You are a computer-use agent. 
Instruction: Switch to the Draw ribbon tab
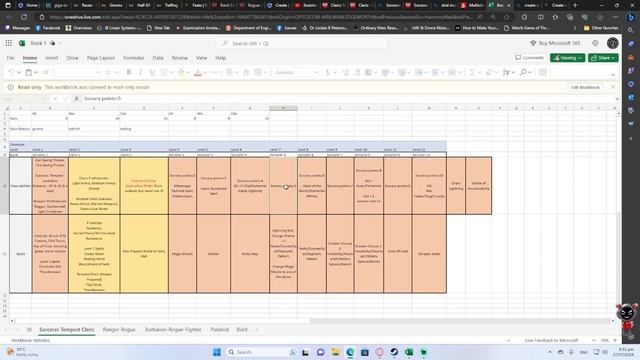pos(72,58)
